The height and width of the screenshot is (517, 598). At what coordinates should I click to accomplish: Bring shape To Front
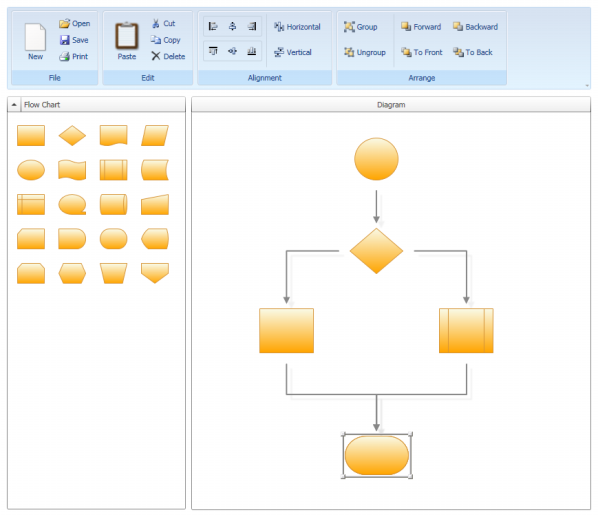pyautogui.click(x=421, y=52)
